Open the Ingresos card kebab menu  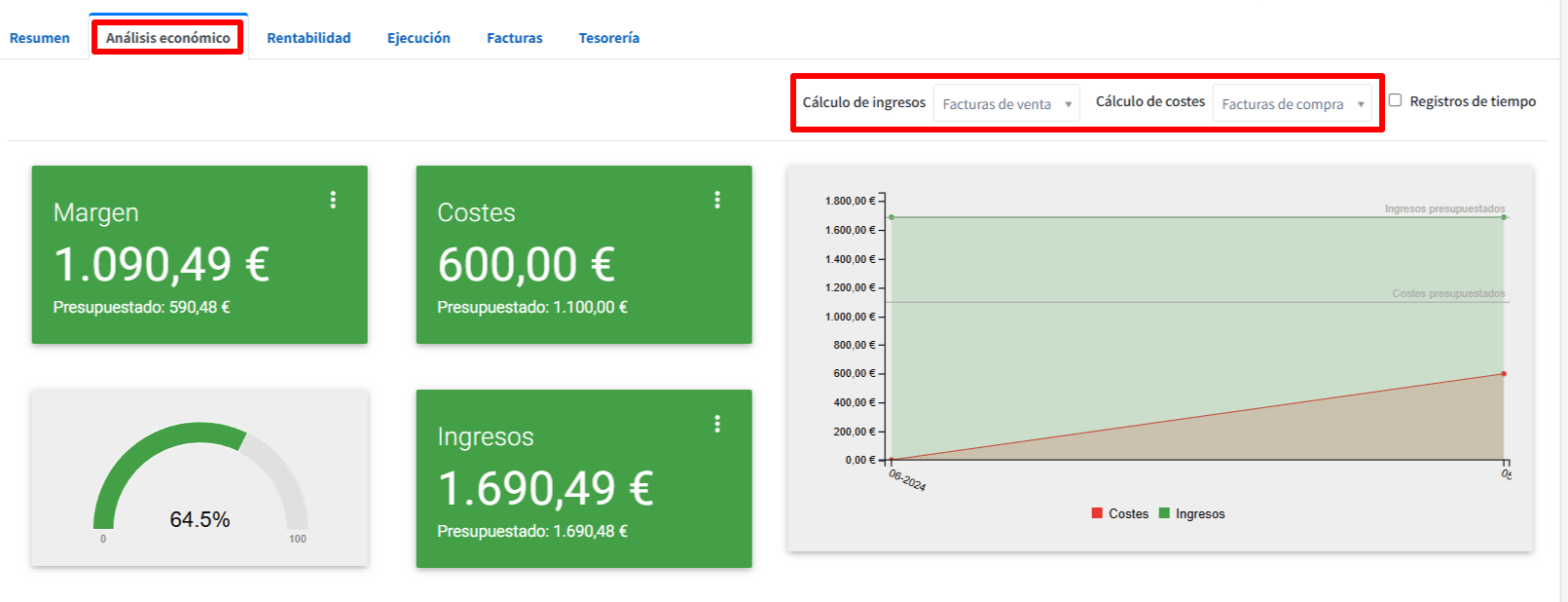717,424
